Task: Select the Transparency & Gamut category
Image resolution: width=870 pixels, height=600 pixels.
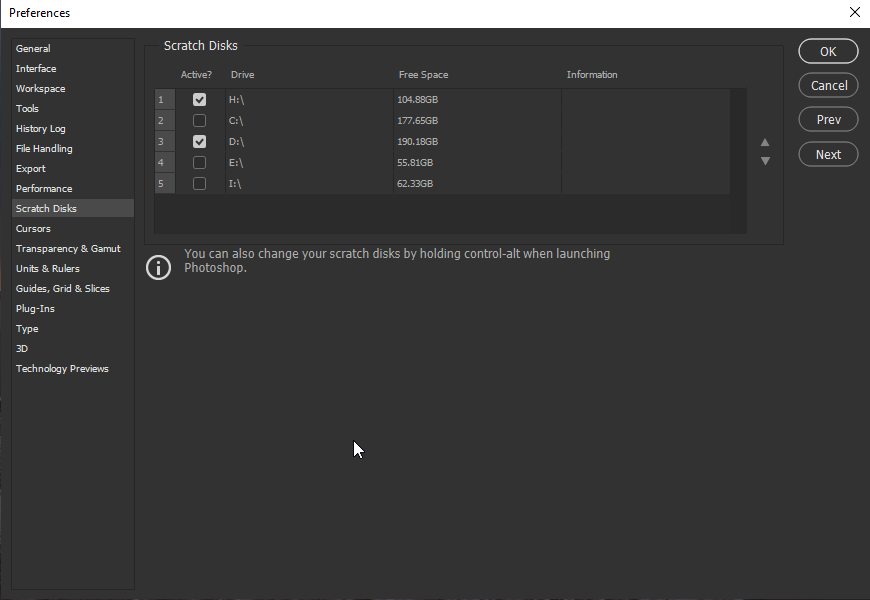Action: click(68, 248)
